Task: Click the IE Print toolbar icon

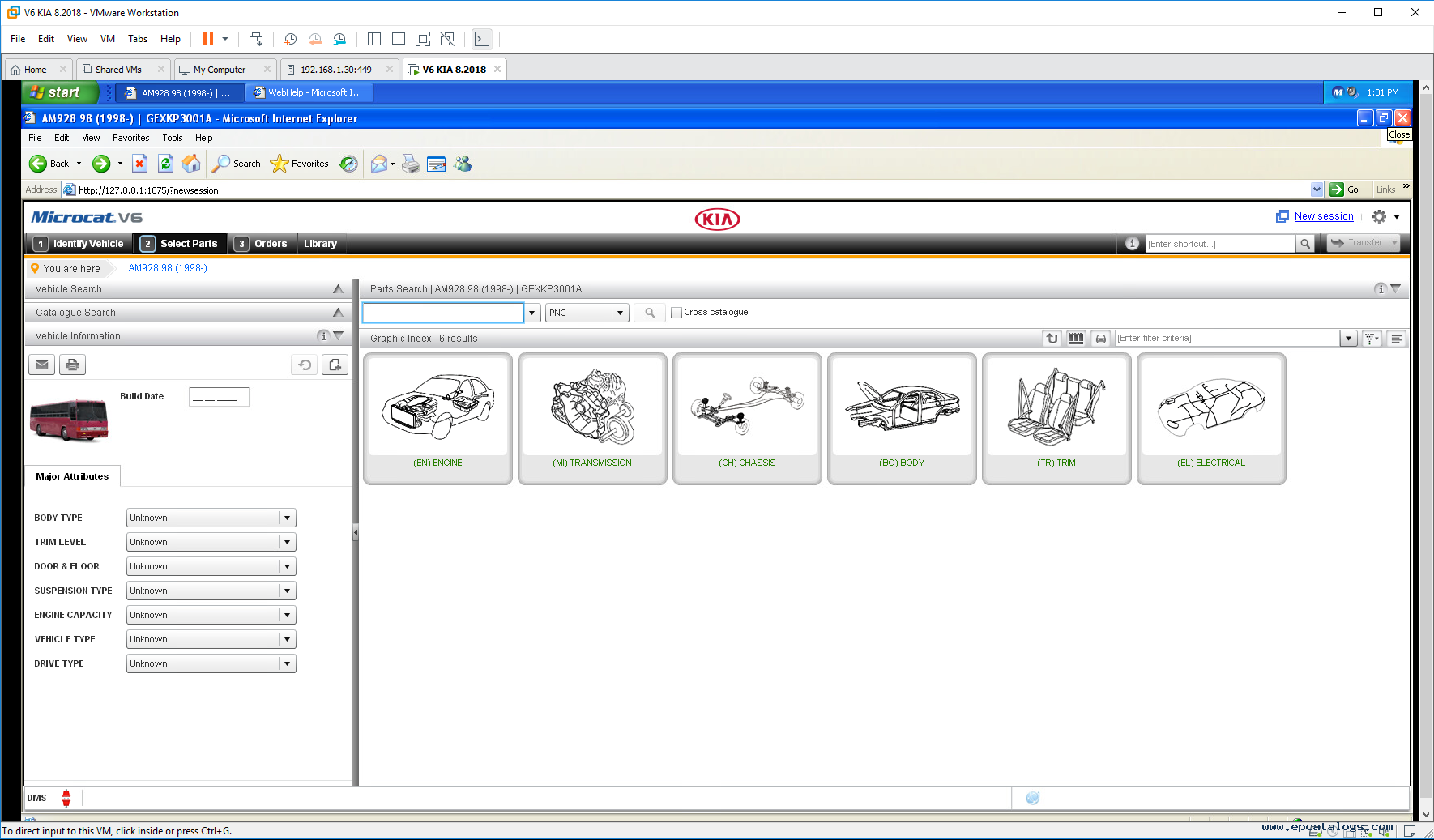Action: click(x=411, y=164)
